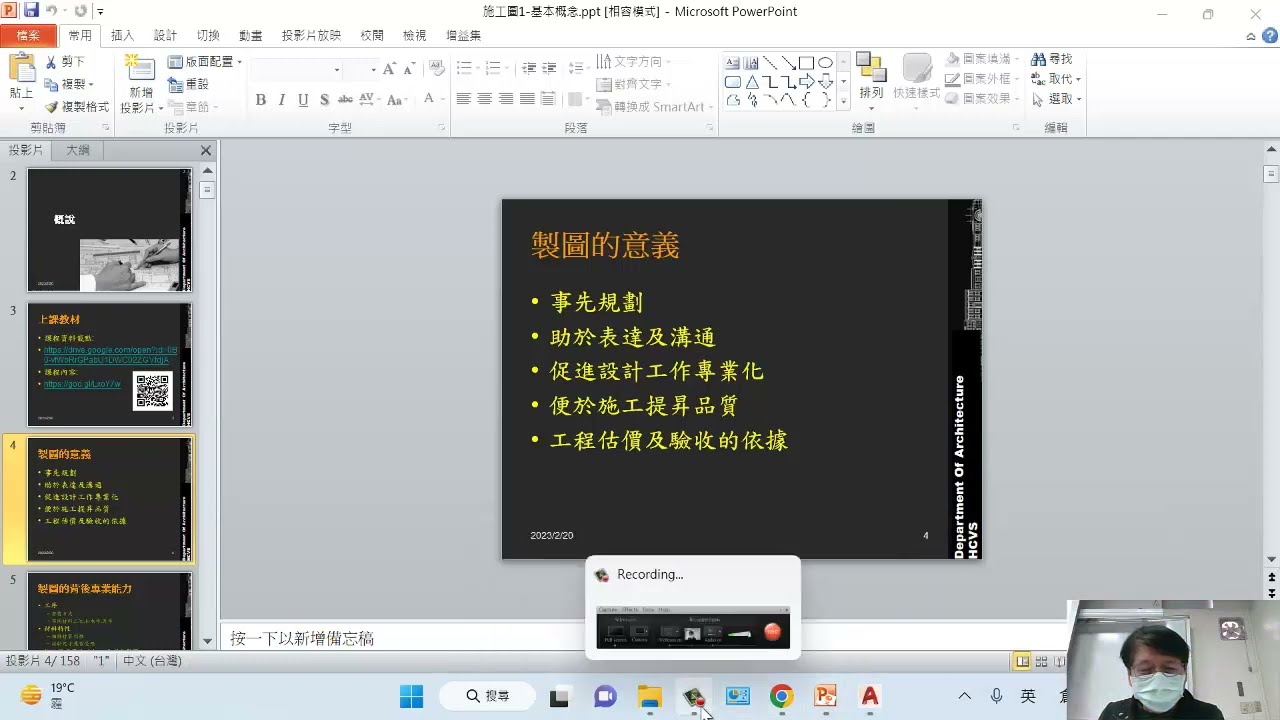The width and height of the screenshot is (1280, 720).
Task: Open paragraph dialog launcher in 段落 group
Action: (710, 128)
